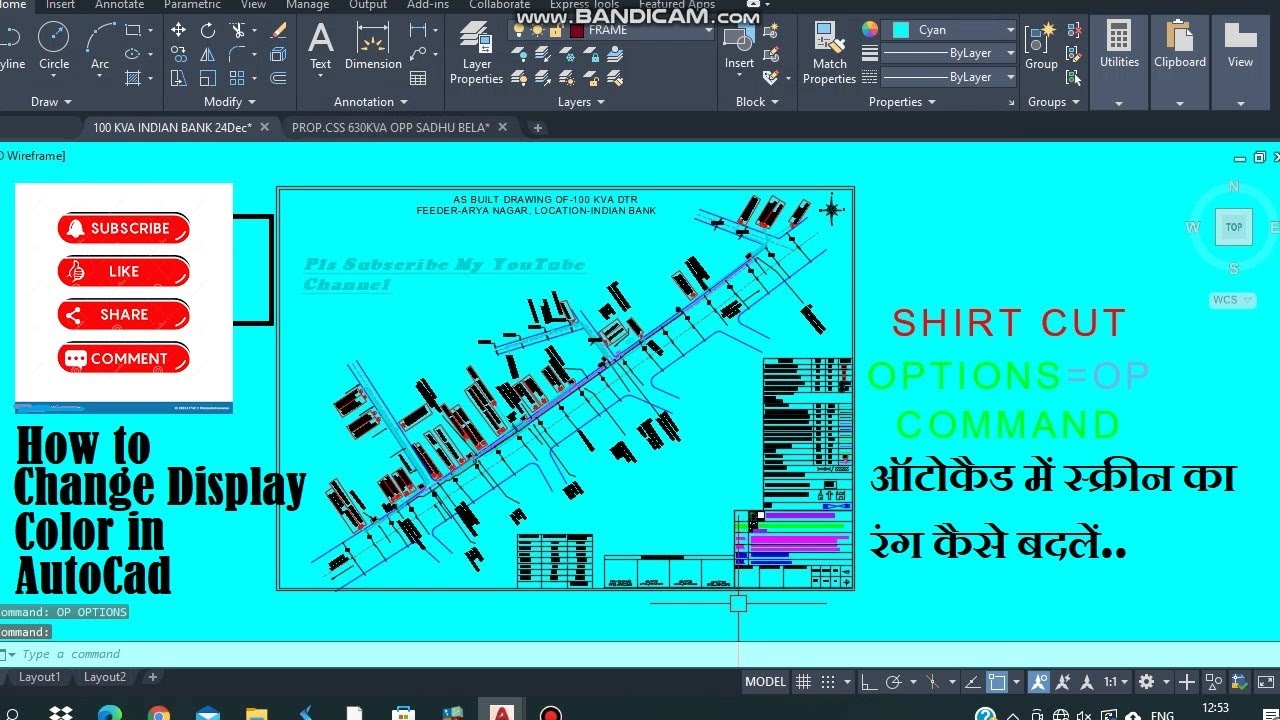Toggle object snap tracking in status bar
This screenshot has width=1280, height=720.
click(x=973, y=682)
